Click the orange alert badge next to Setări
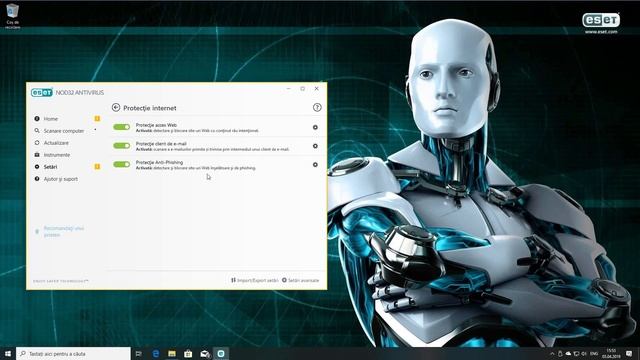 click(x=97, y=167)
